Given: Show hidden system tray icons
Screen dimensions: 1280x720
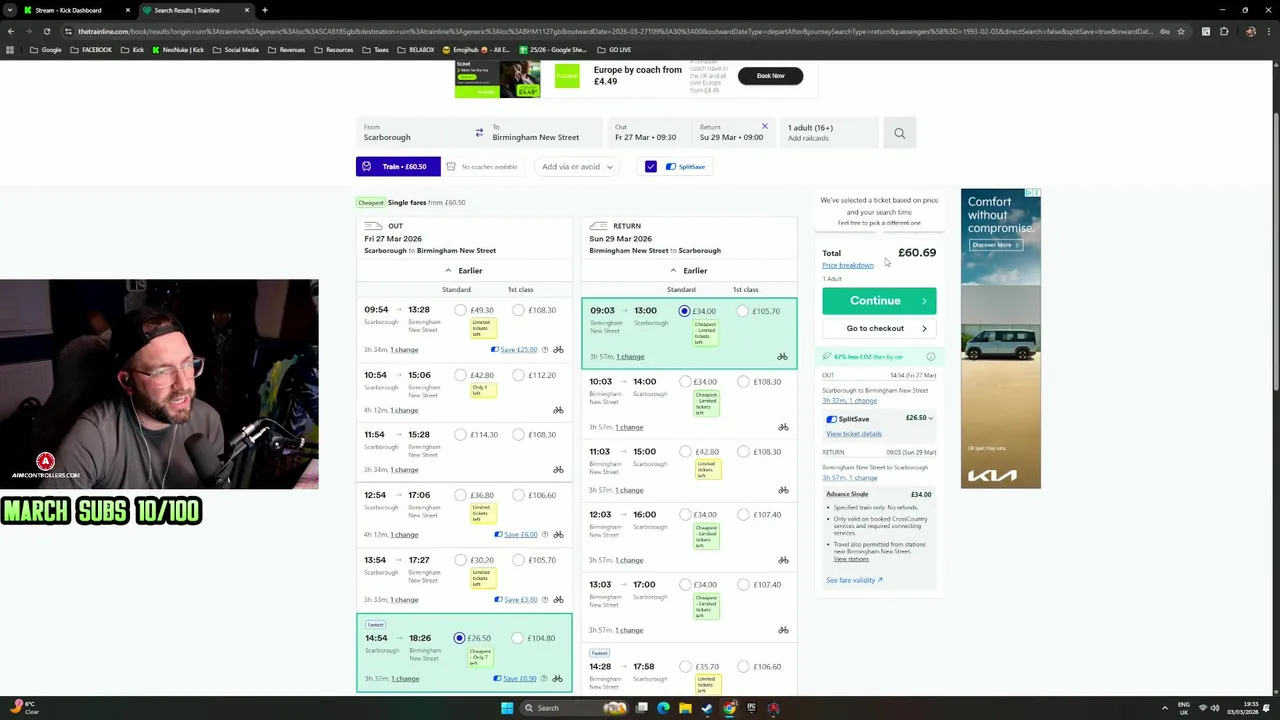Looking at the screenshot, I should point(1166,708).
